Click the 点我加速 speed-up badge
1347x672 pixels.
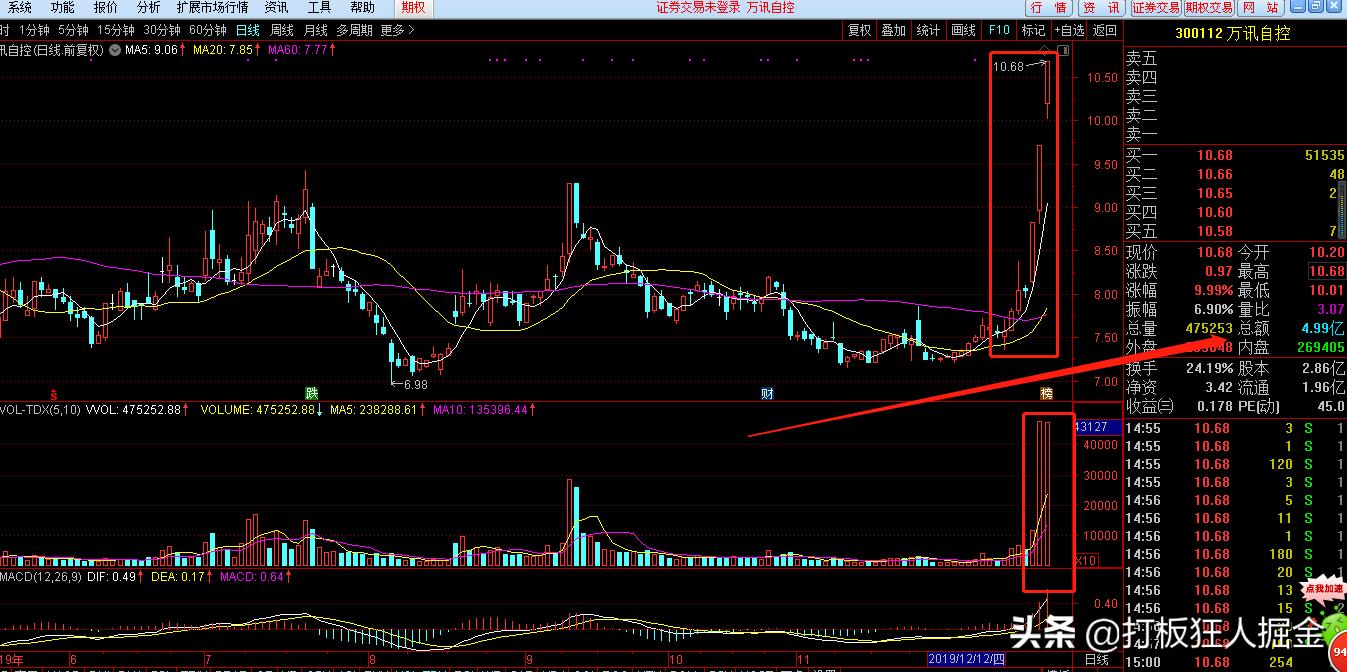click(x=1326, y=590)
